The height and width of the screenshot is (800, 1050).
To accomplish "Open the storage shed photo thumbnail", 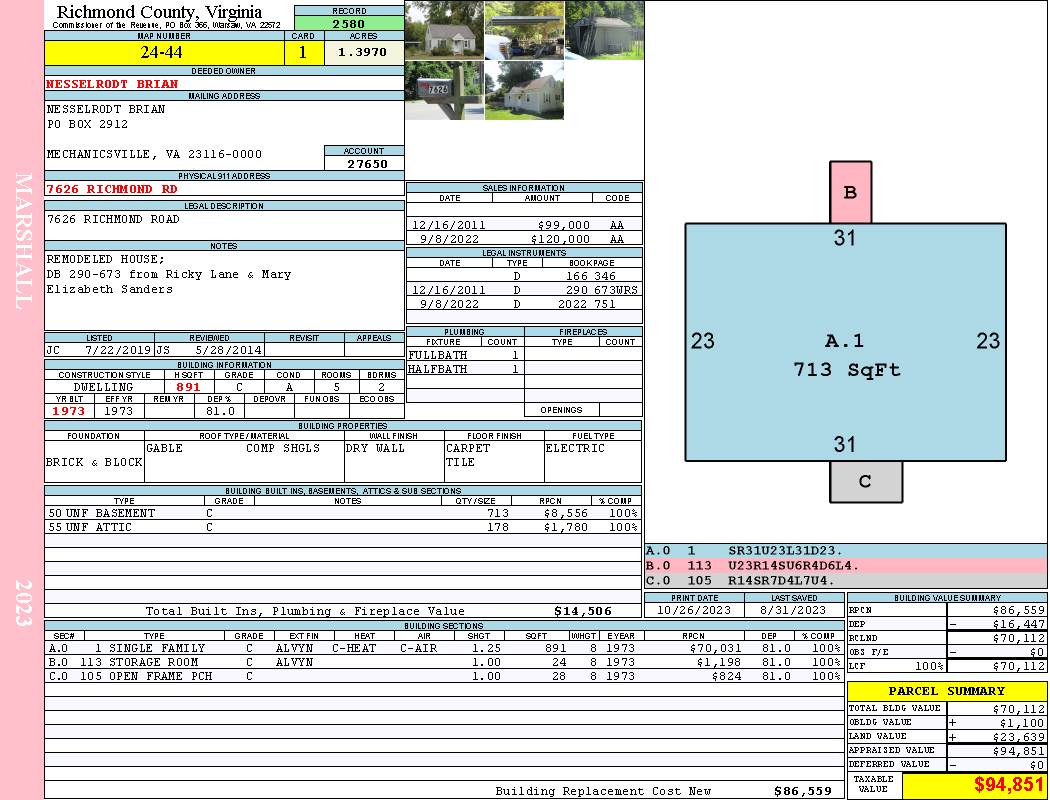I will pyautogui.click(x=604, y=30).
